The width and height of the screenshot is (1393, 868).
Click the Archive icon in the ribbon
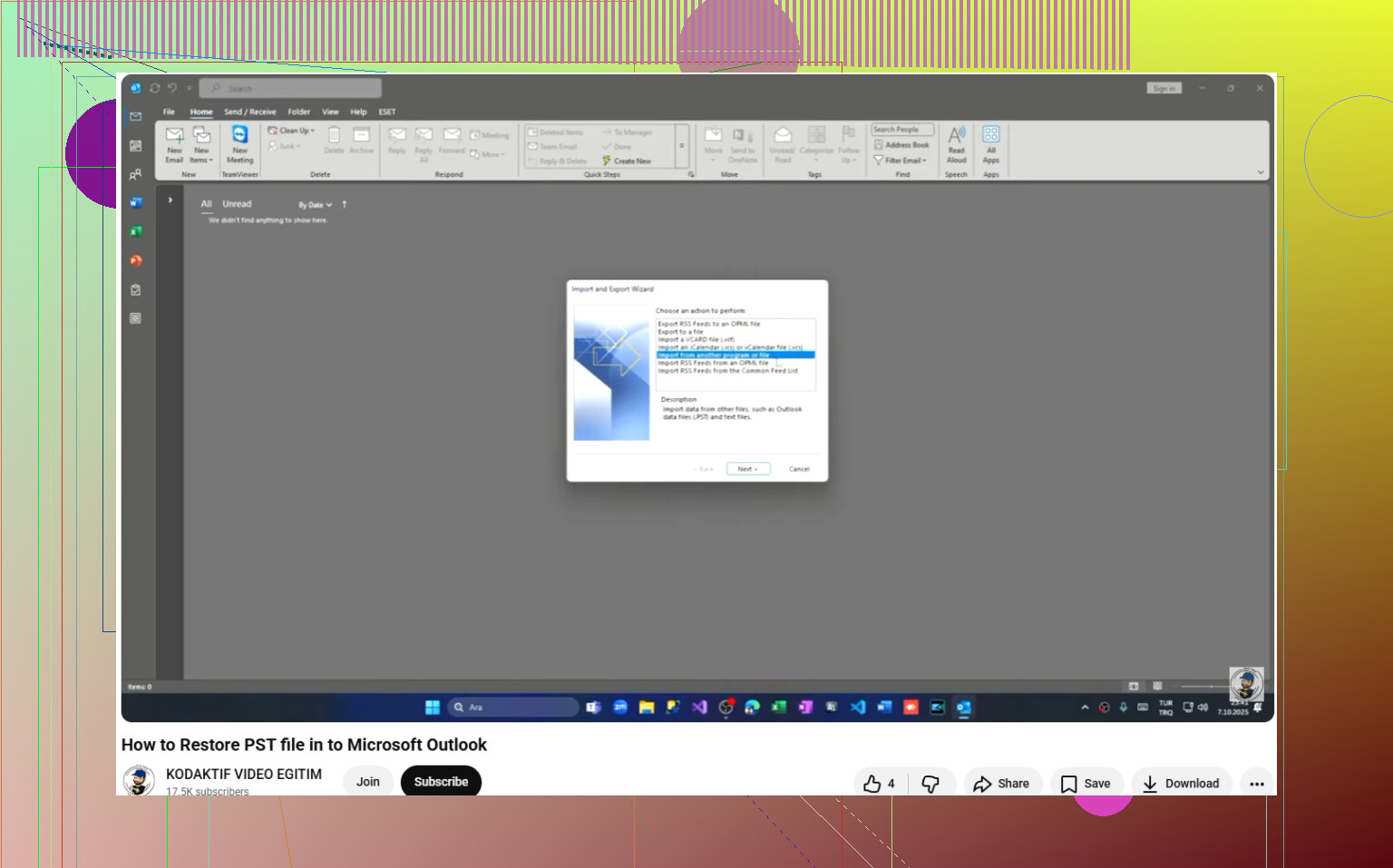361,141
